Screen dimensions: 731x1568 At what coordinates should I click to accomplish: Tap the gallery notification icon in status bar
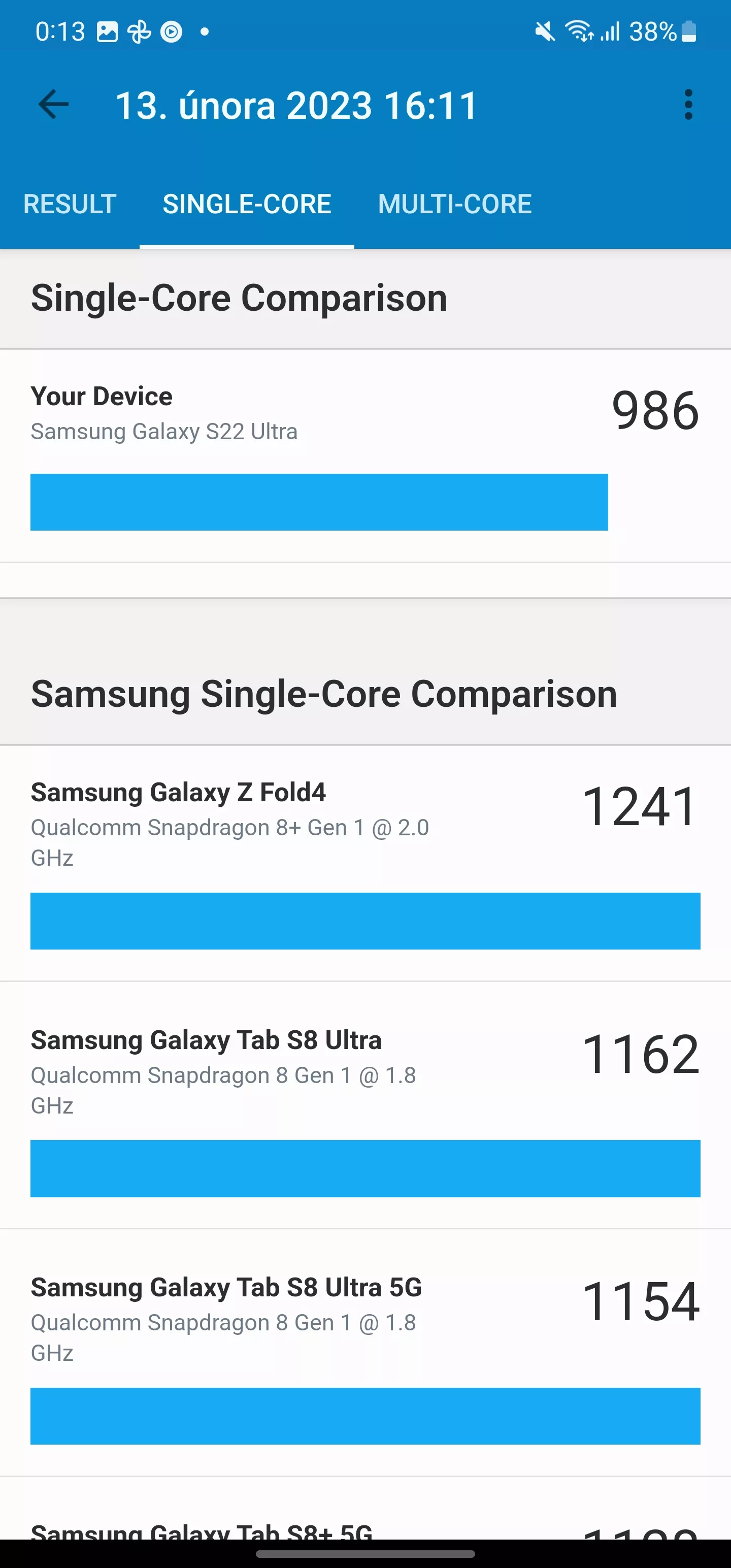tap(107, 31)
